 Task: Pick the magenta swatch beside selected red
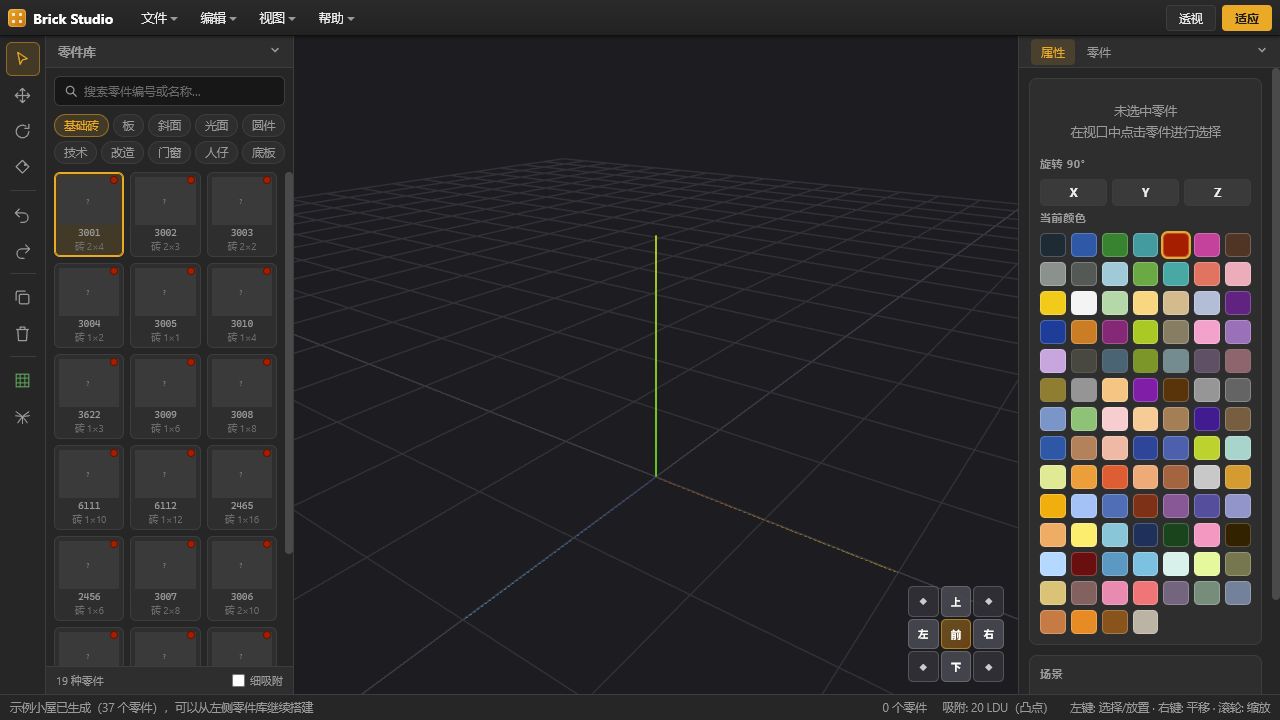point(1206,245)
